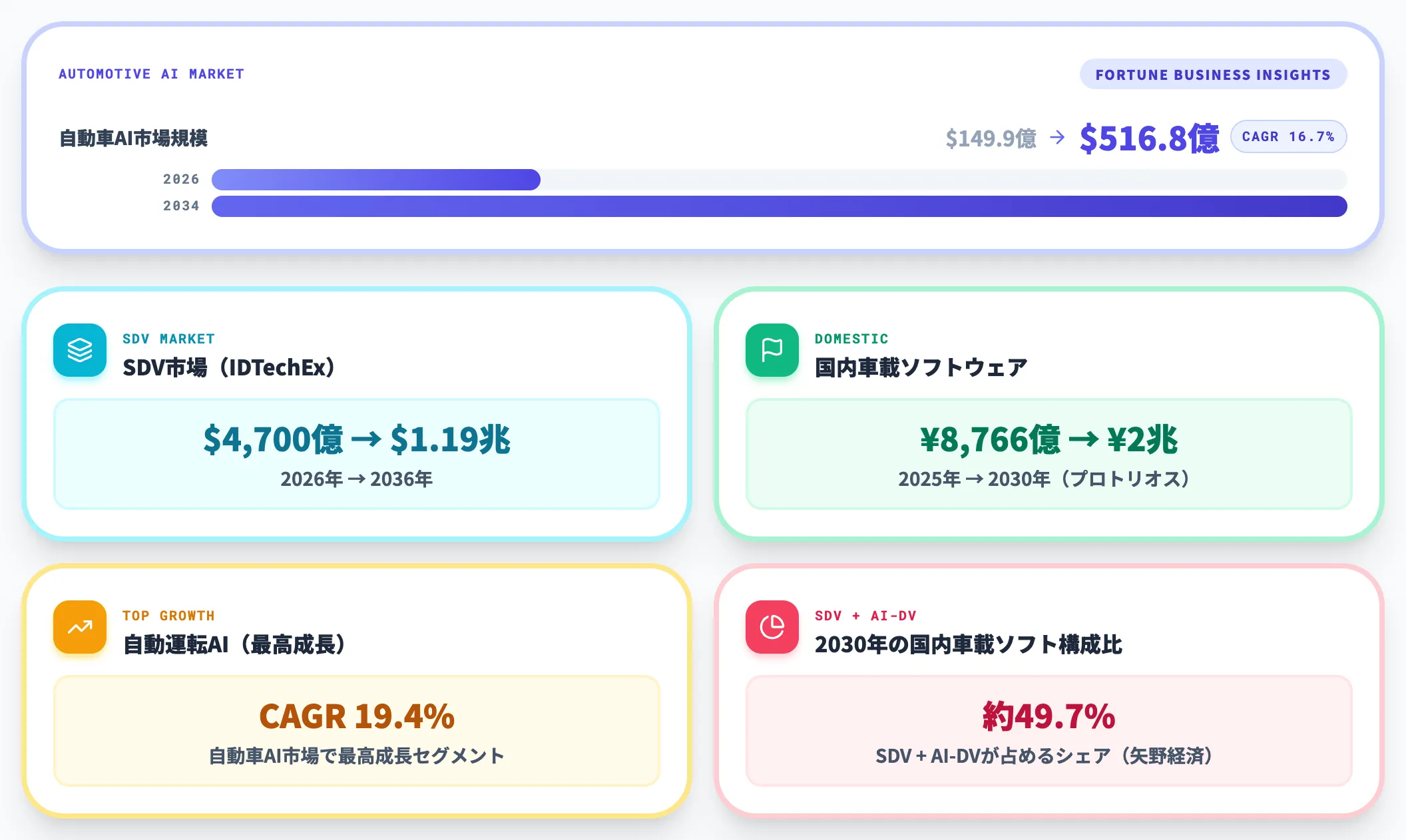Click the SDV市場（IDTechEx）title
The image size is (1406, 840).
228,367
